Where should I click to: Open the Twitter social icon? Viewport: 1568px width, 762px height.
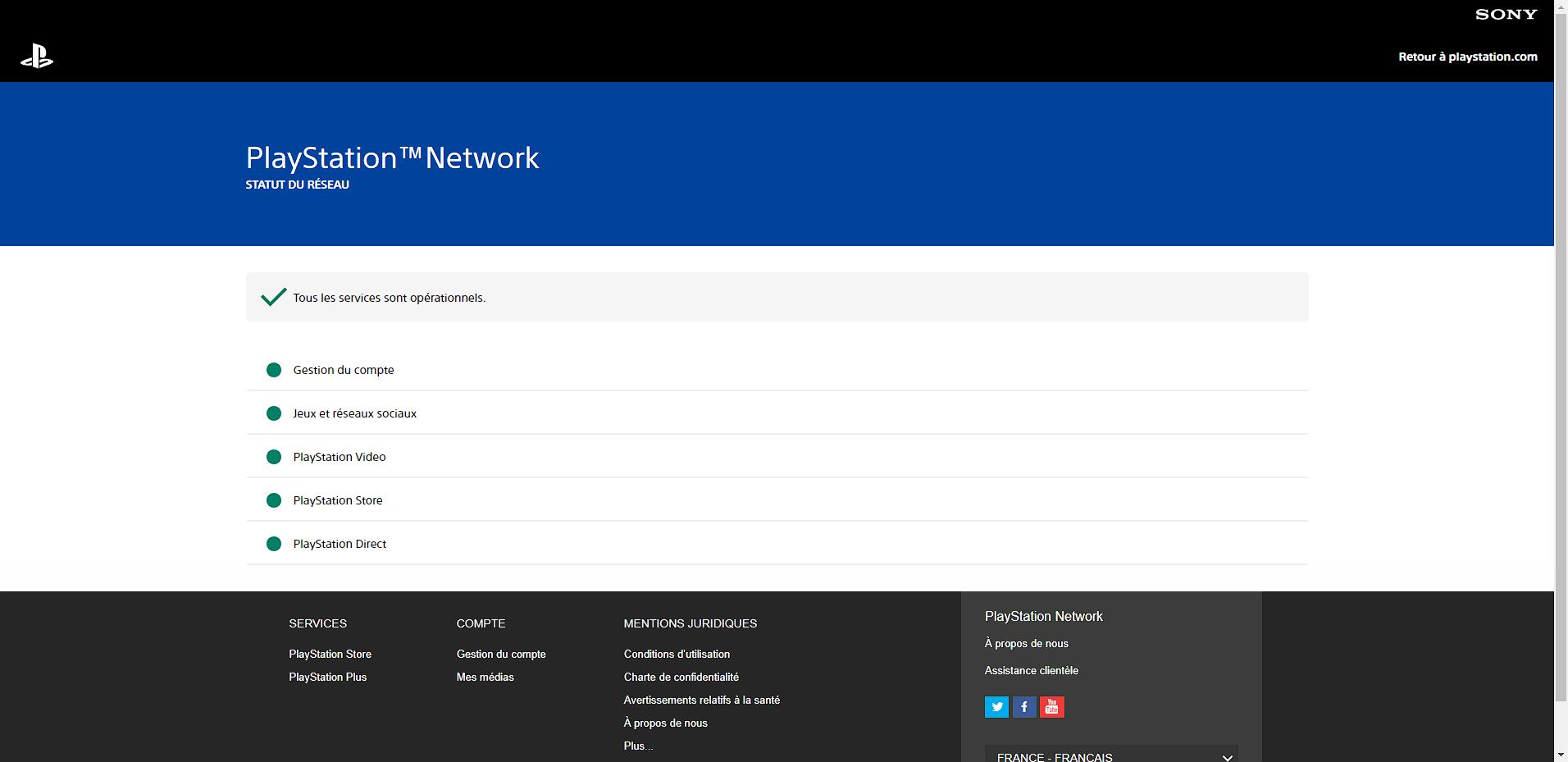(x=996, y=706)
